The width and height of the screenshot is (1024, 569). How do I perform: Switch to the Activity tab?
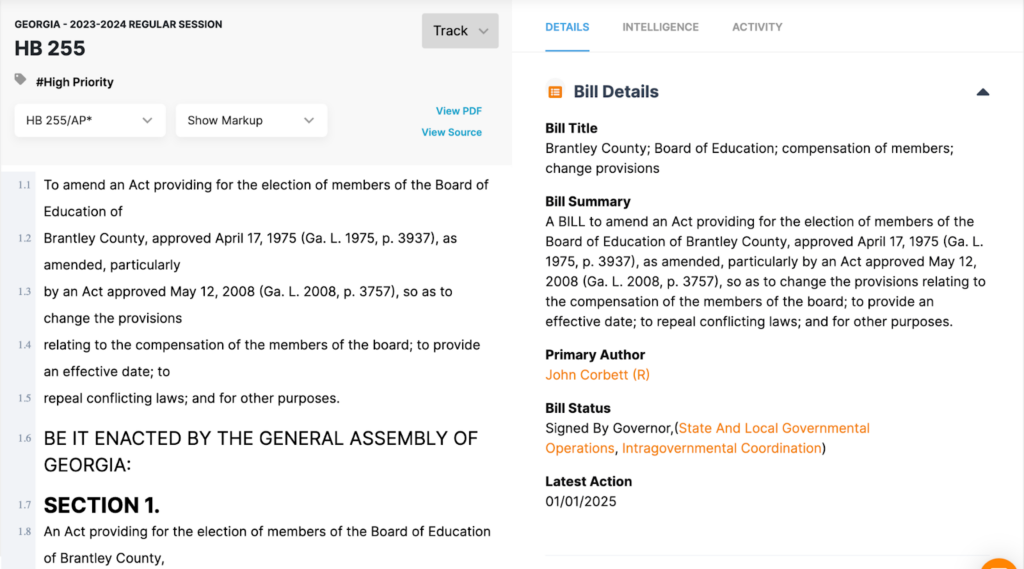tap(757, 27)
